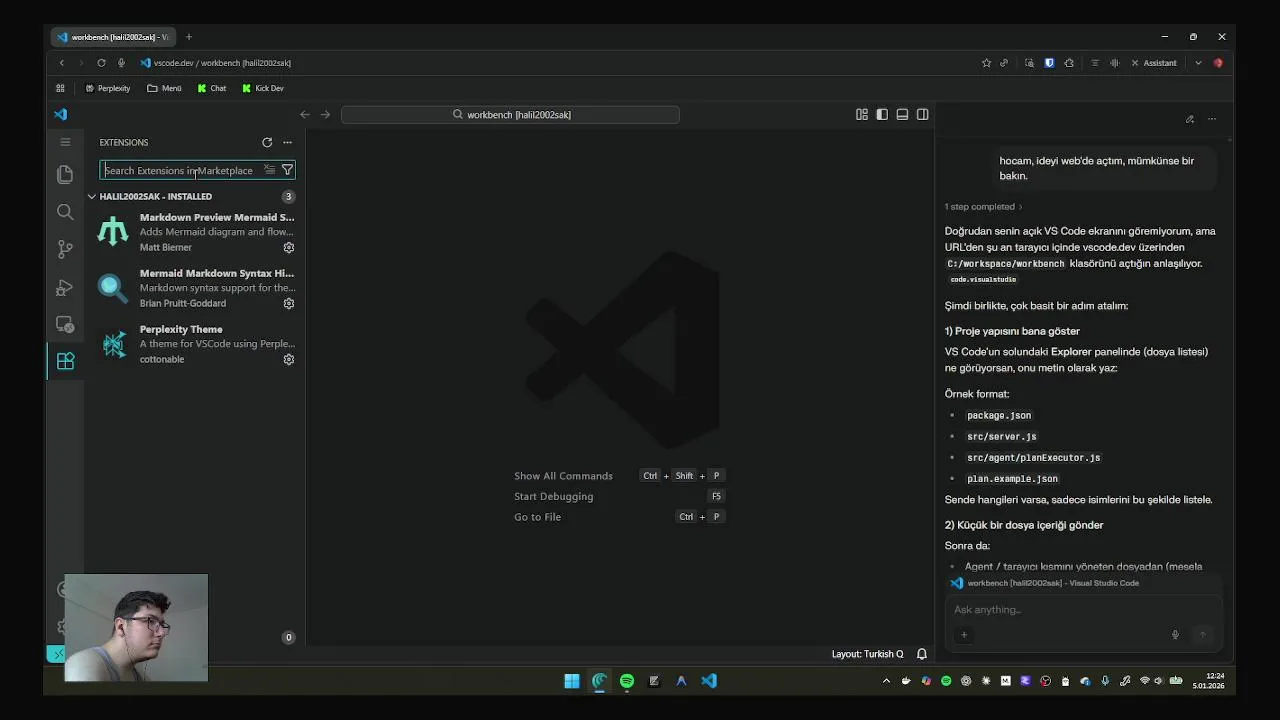
Task: Go back in VS Code editor history
Action: click(x=305, y=114)
